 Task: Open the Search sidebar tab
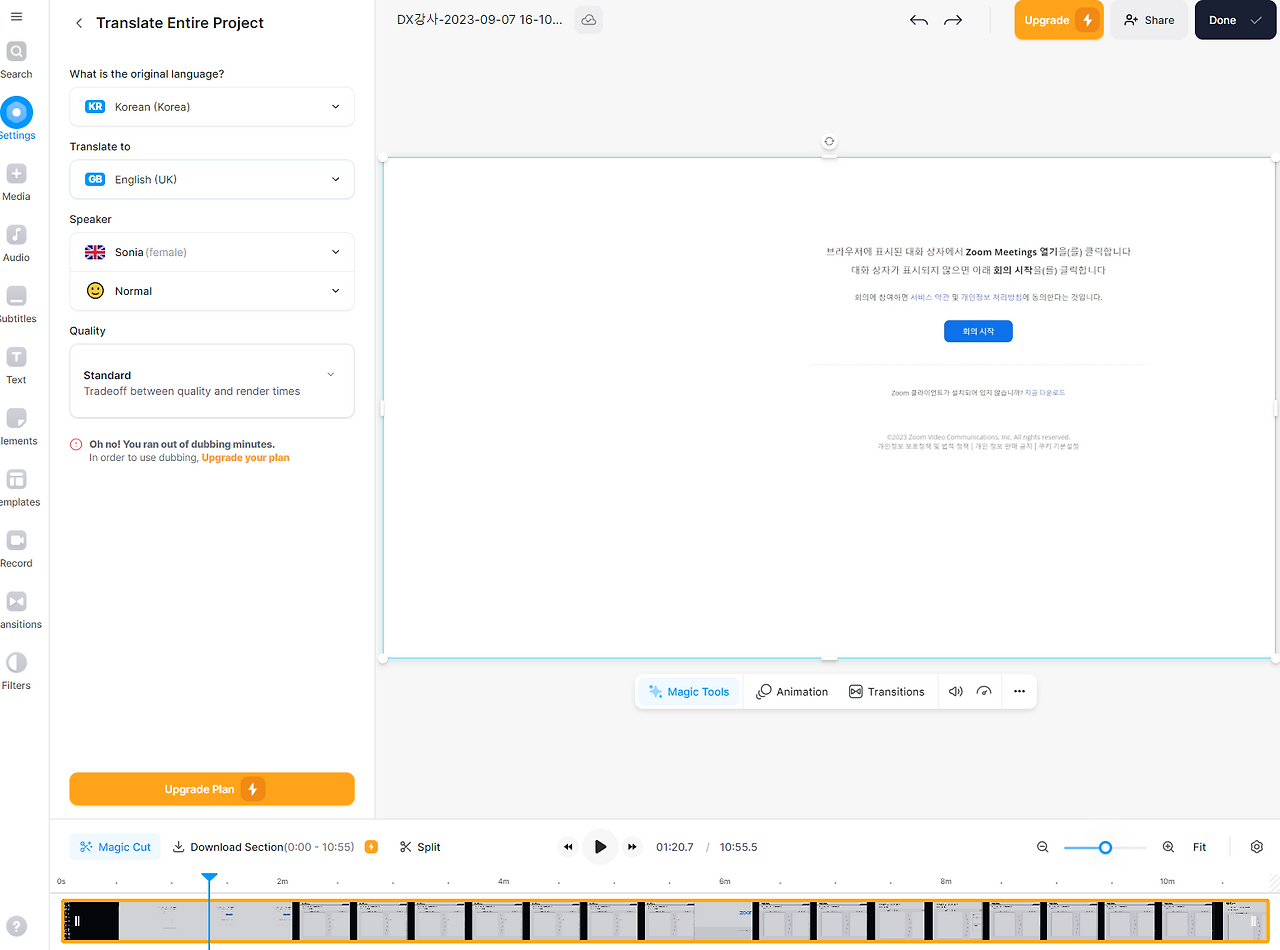(x=16, y=60)
